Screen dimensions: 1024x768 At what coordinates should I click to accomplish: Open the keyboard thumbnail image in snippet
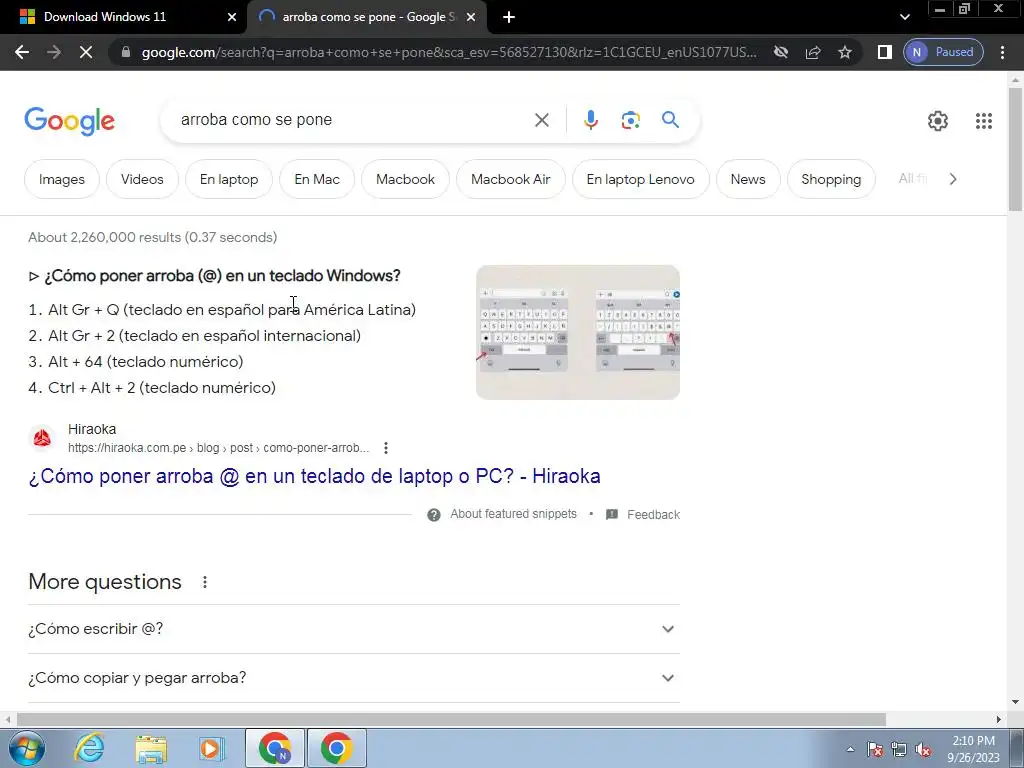[x=577, y=332]
